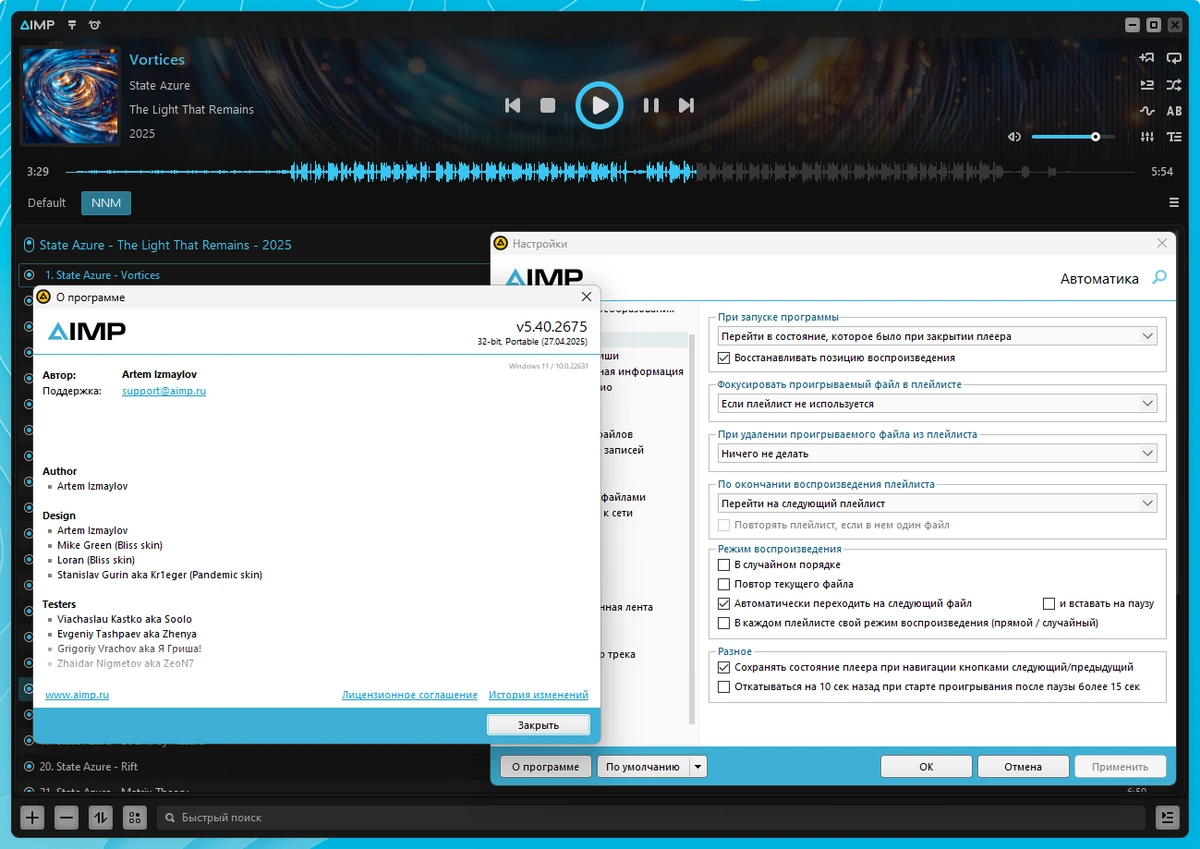This screenshot has width=1200, height=849.
Task: Open 'Если плейлист не используется' dropdown
Action: 937,404
